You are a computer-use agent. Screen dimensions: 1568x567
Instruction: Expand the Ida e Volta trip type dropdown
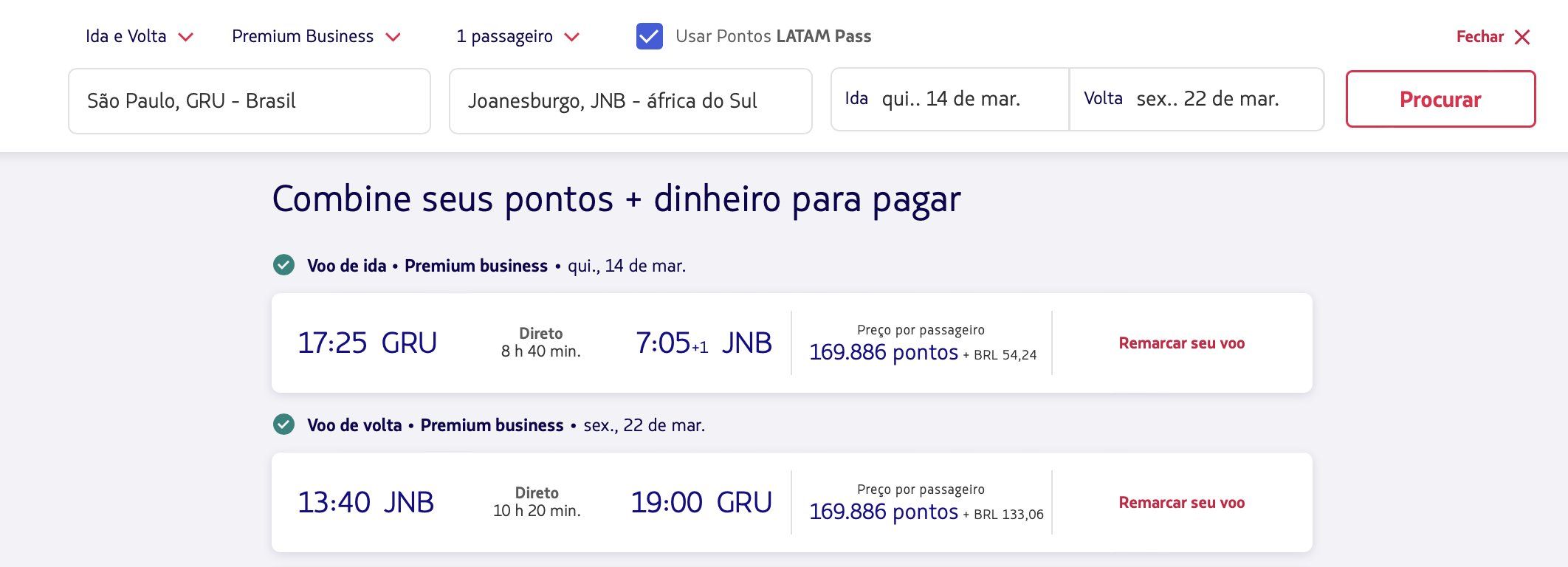click(x=126, y=36)
